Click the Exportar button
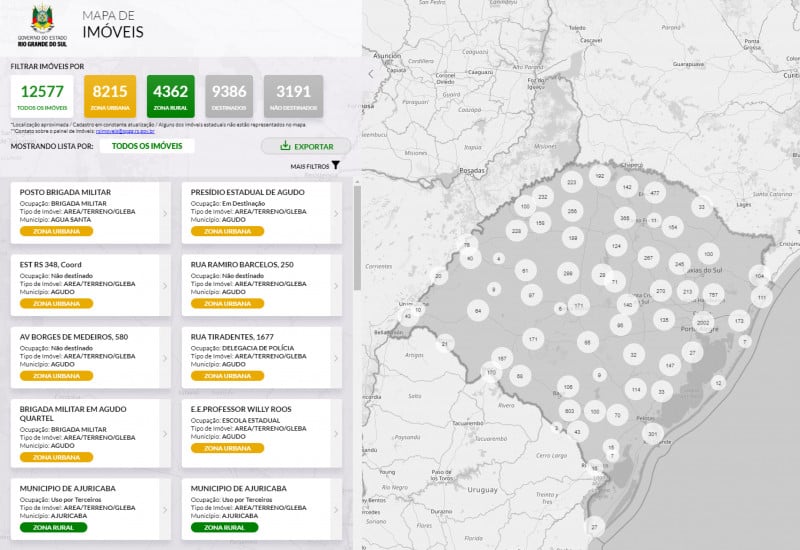The width and height of the screenshot is (800, 550). (x=306, y=146)
